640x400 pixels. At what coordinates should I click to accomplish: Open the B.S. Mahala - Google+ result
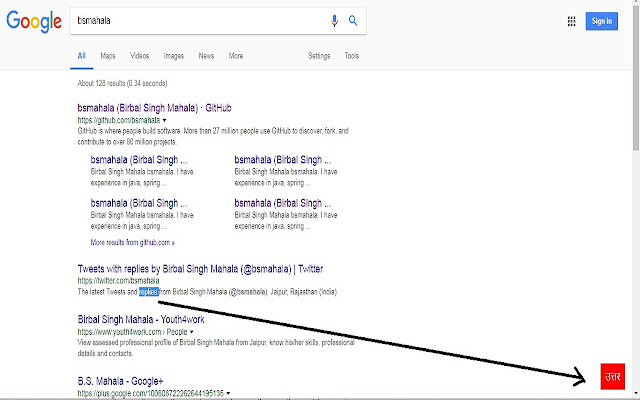pos(120,381)
